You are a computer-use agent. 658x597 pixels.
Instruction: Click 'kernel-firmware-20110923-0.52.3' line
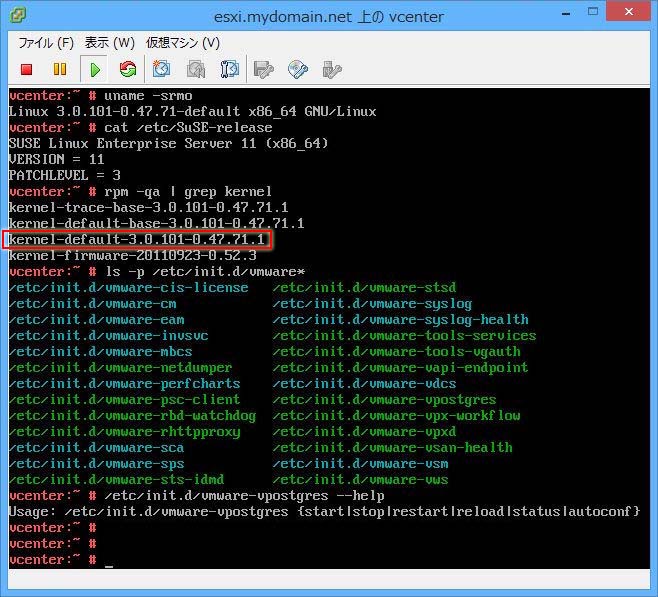(x=133, y=255)
